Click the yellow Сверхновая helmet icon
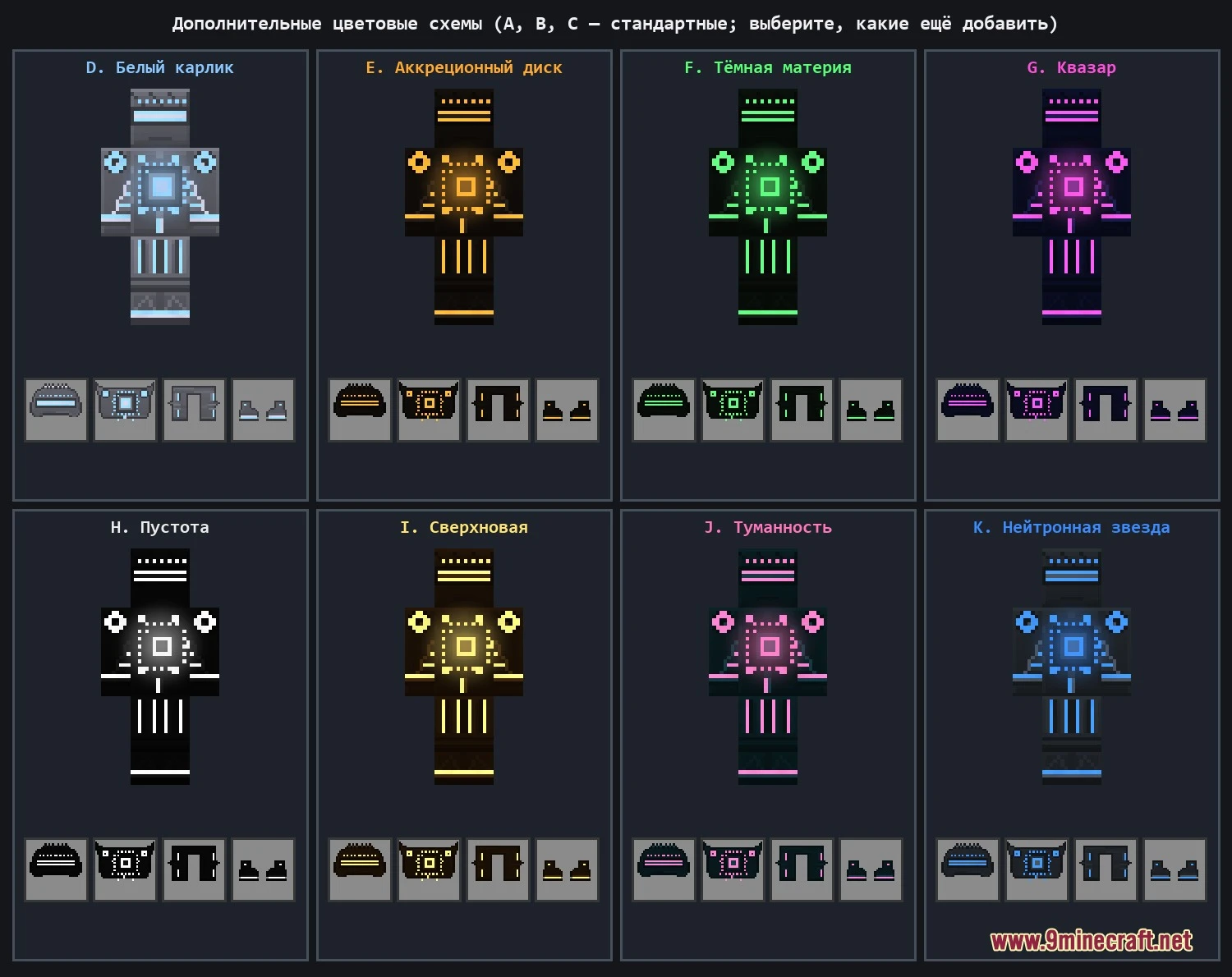This screenshot has height=977, width=1232. point(360,869)
